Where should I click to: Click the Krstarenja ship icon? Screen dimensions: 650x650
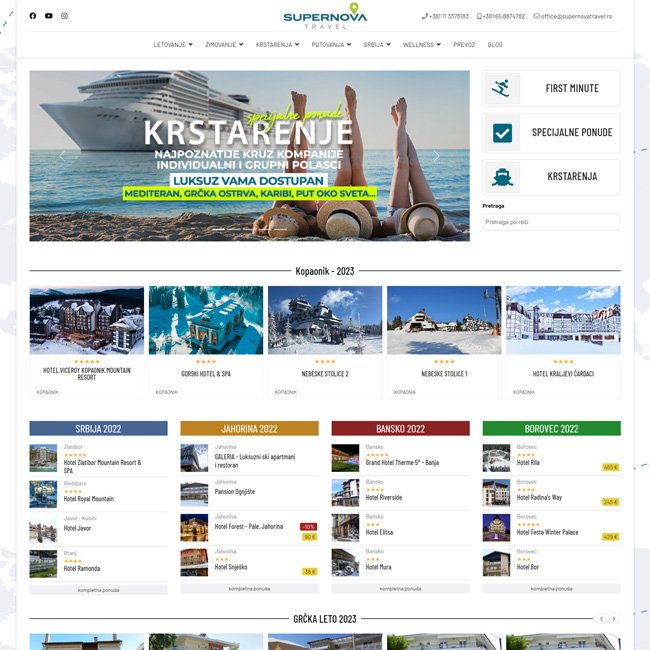(503, 176)
